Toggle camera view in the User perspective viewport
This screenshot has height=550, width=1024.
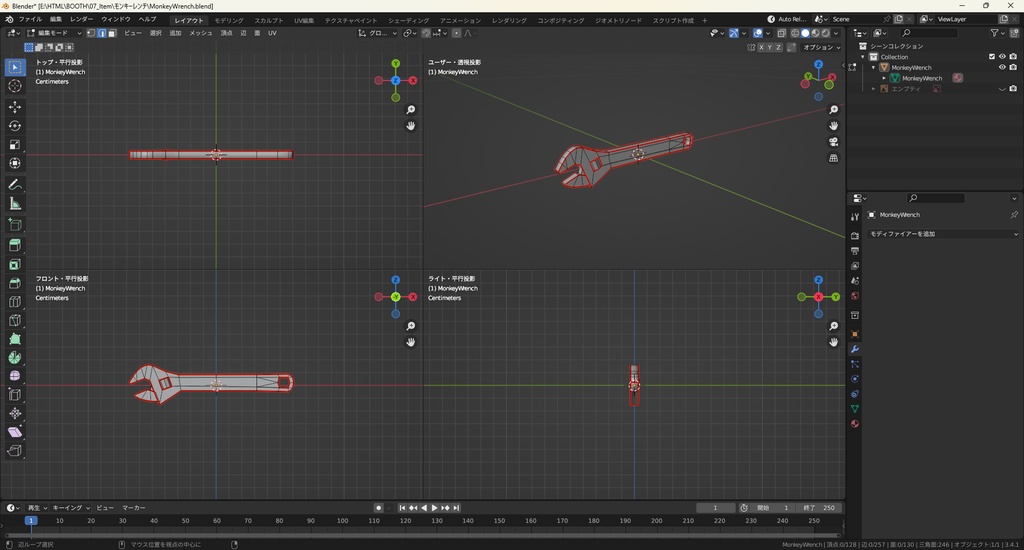pyautogui.click(x=834, y=142)
